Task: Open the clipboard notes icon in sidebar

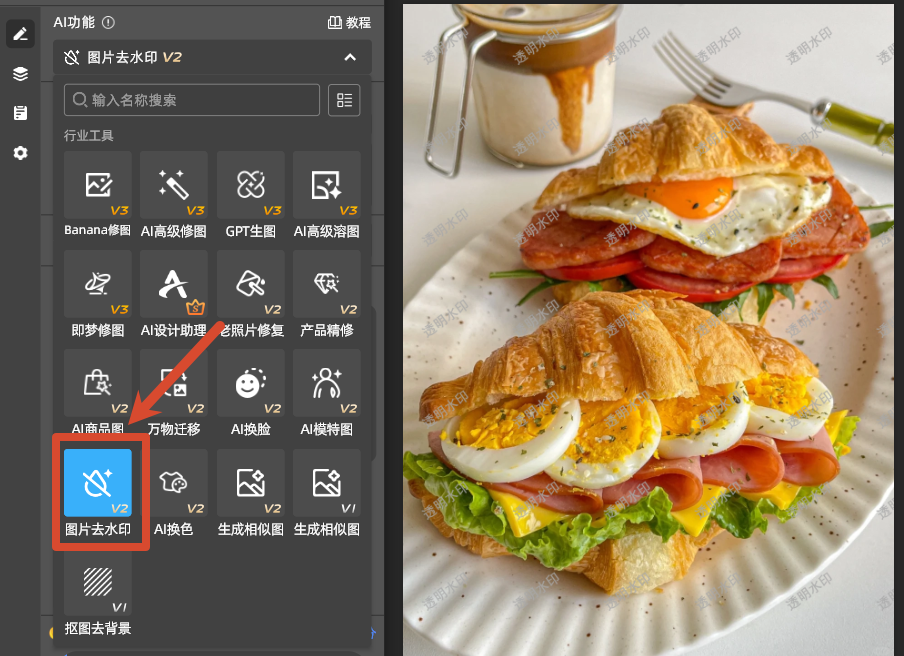Action: coord(20,113)
